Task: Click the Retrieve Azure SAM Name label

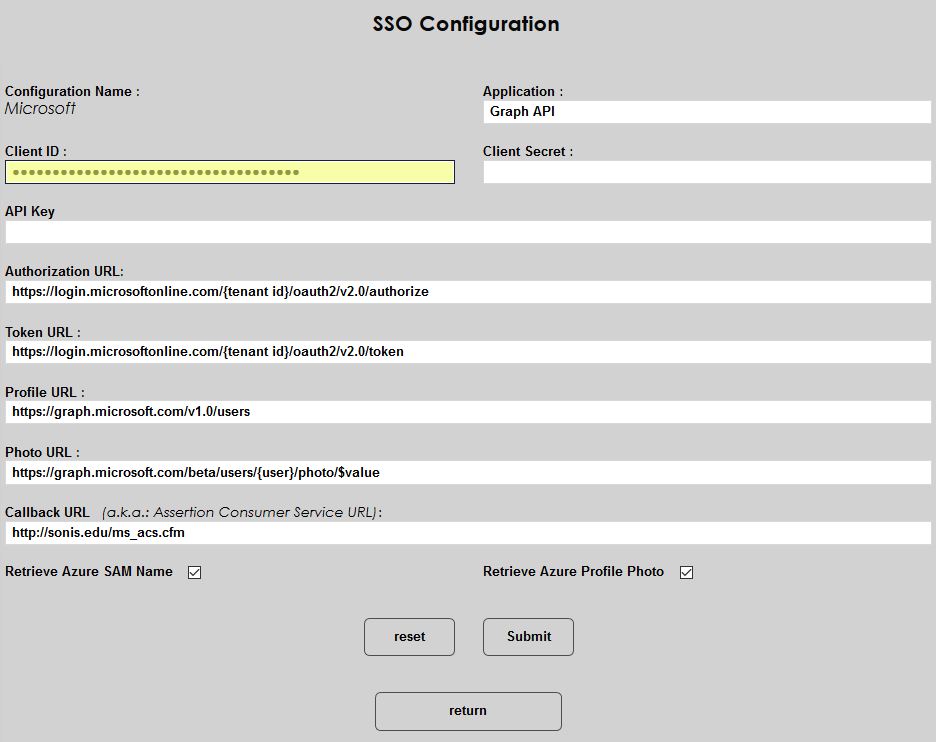Action: tap(89, 572)
